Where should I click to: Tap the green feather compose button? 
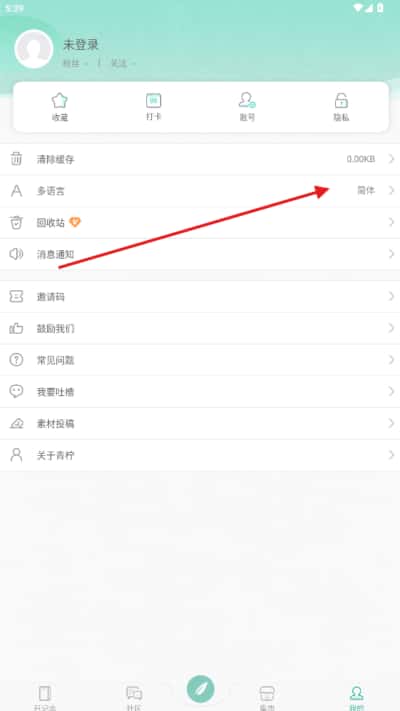pos(200,689)
